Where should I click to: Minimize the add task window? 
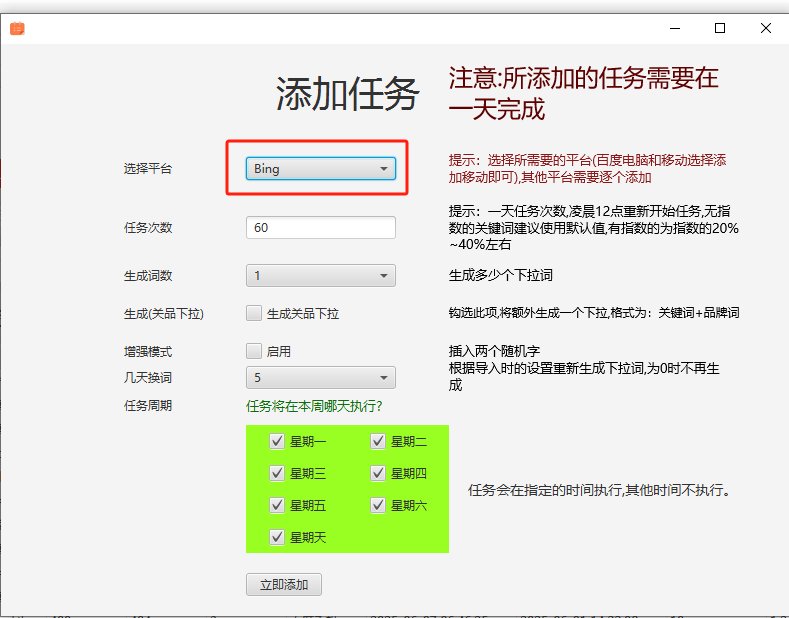[673, 29]
